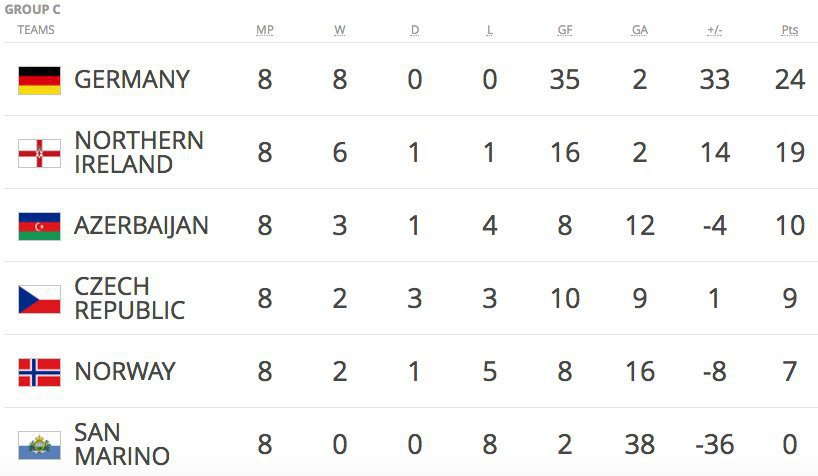Click the Northern Ireland flag icon
This screenshot has height=476, width=818.
[x=39, y=153]
